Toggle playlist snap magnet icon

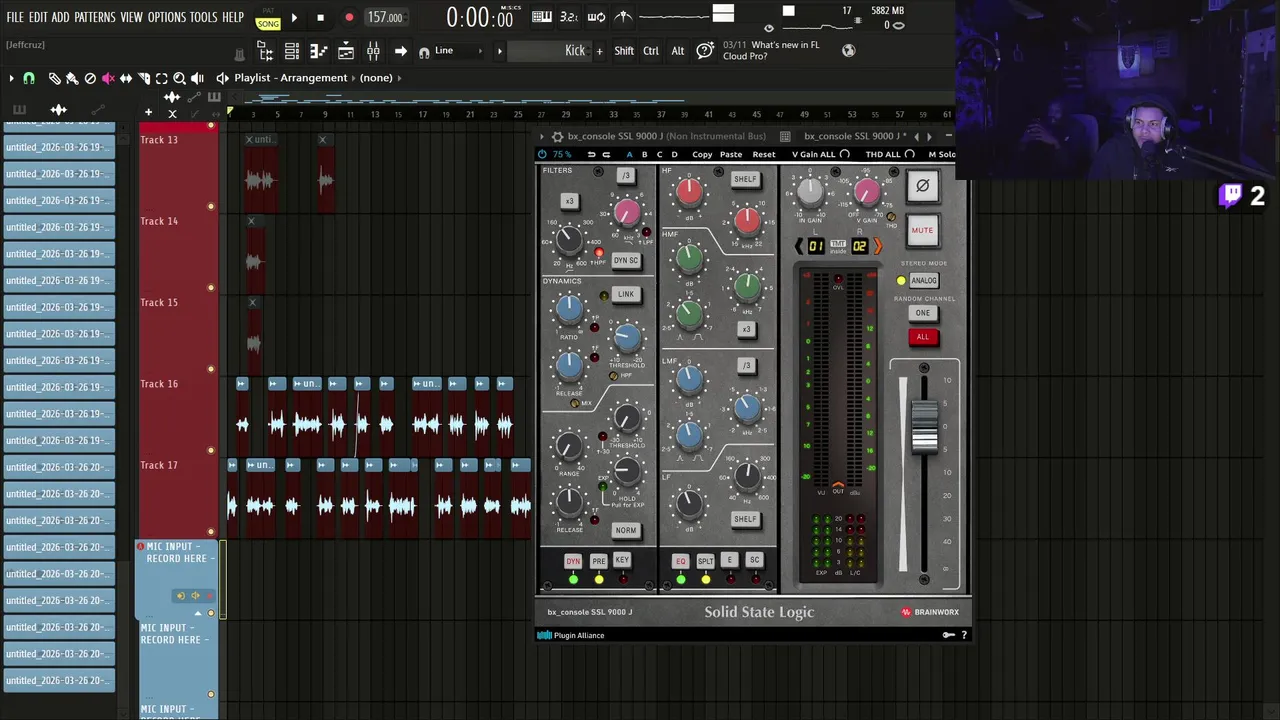tap(29, 78)
